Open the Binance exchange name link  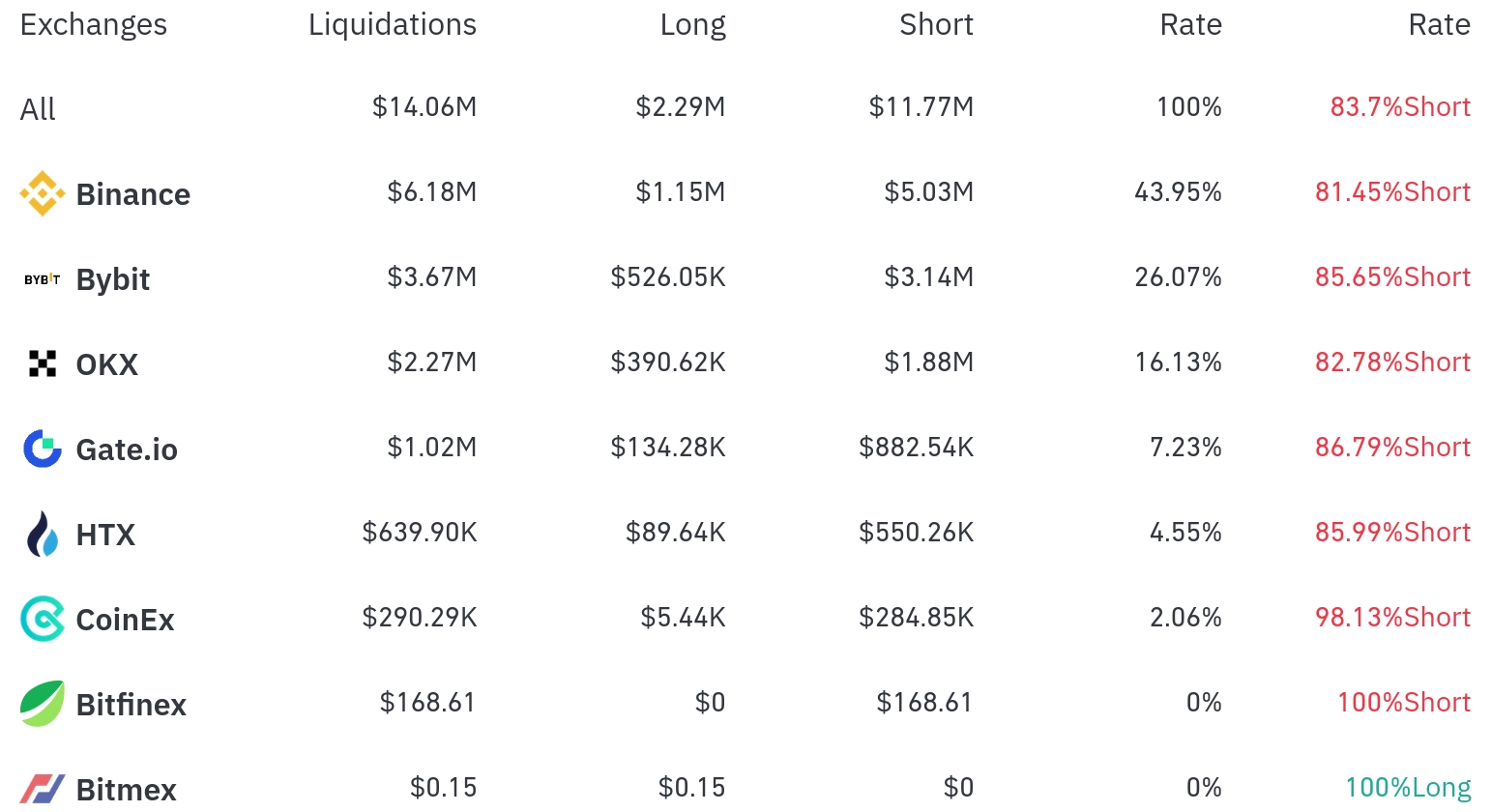point(133,194)
